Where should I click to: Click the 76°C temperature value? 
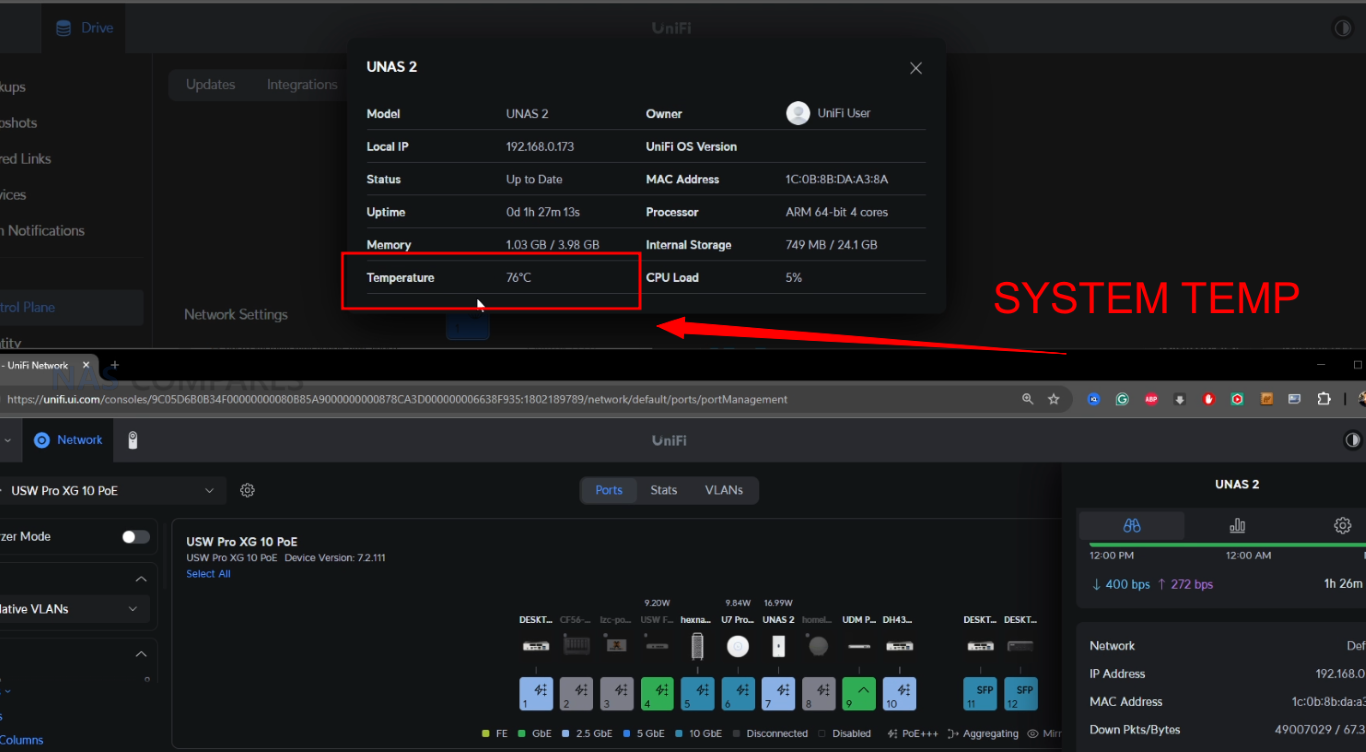(519, 278)
